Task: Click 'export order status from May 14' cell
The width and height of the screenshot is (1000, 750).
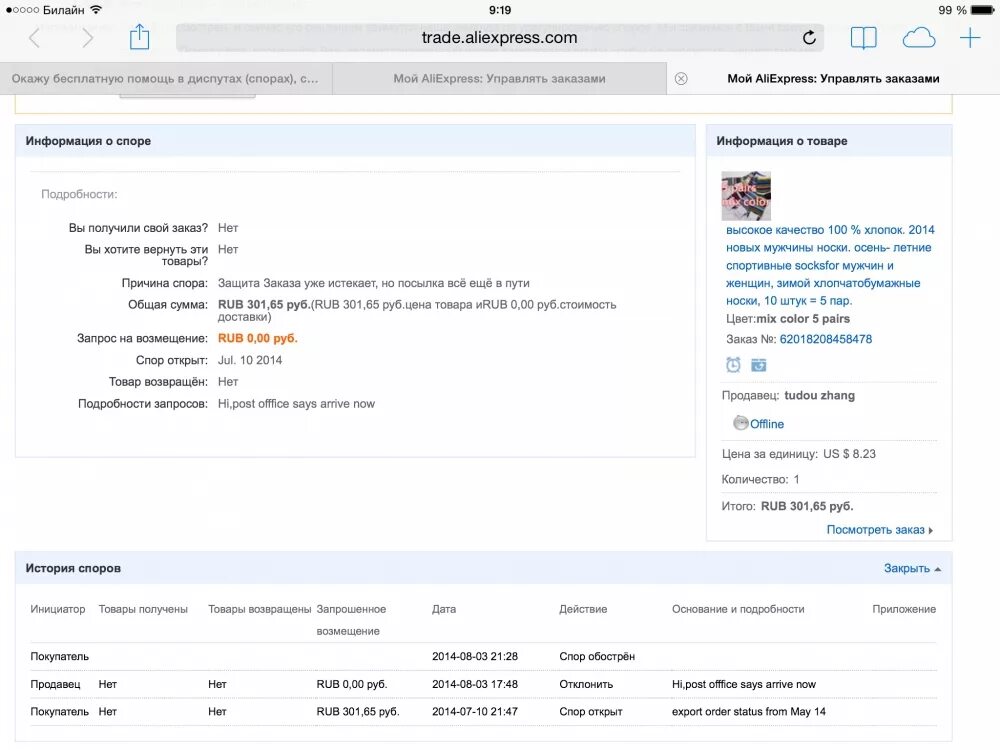Action: coord(748,711)
